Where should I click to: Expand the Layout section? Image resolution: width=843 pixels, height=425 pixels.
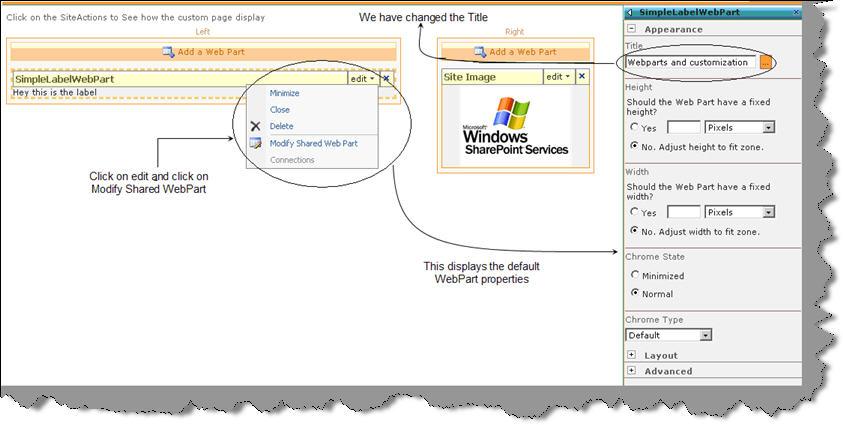[632, 355]
